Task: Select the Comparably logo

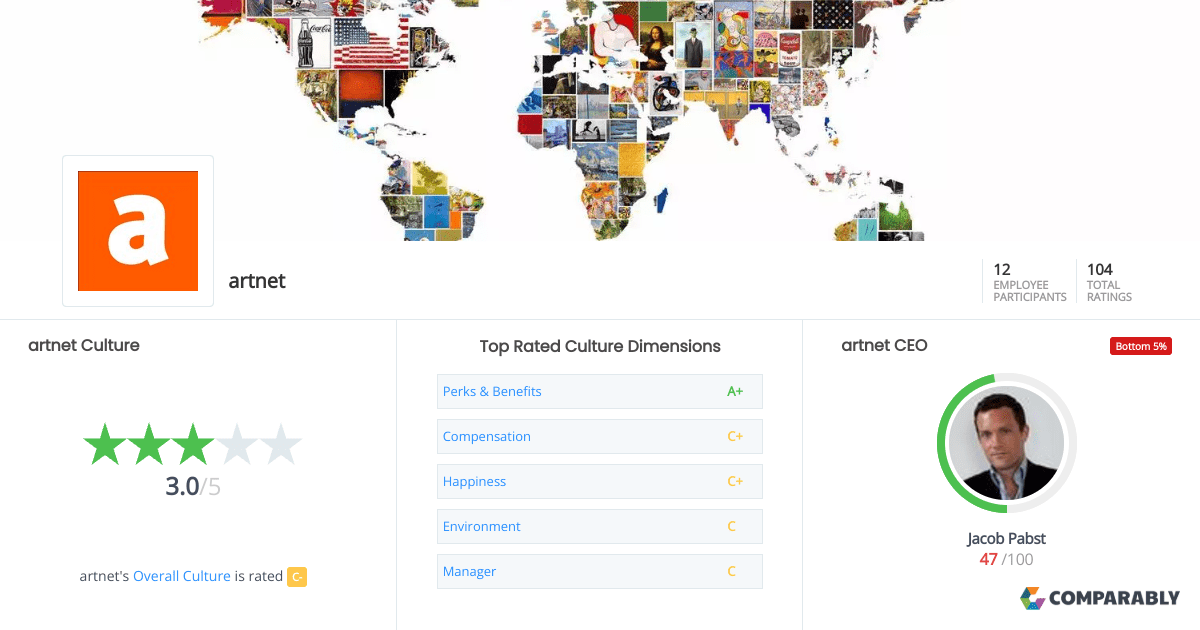Action: click(x=1099, y=598)
